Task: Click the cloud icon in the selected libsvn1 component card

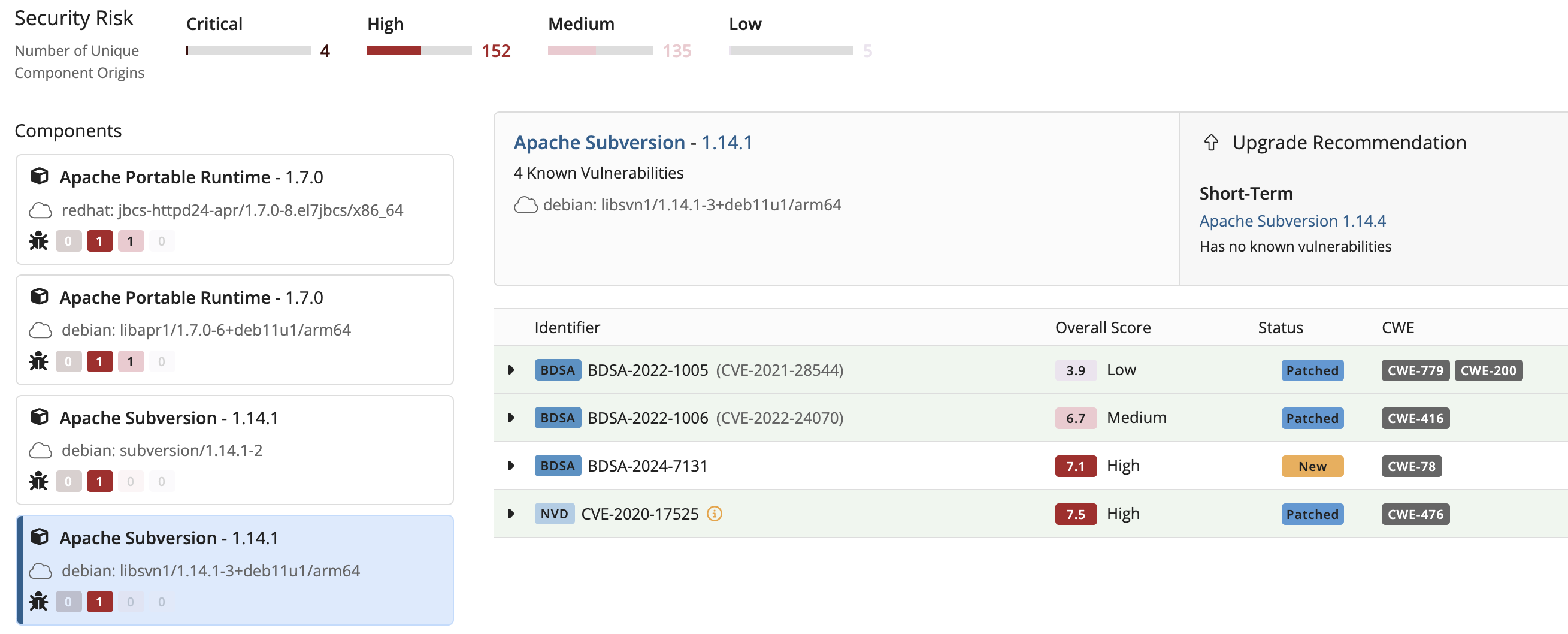Action: point(40,571)
